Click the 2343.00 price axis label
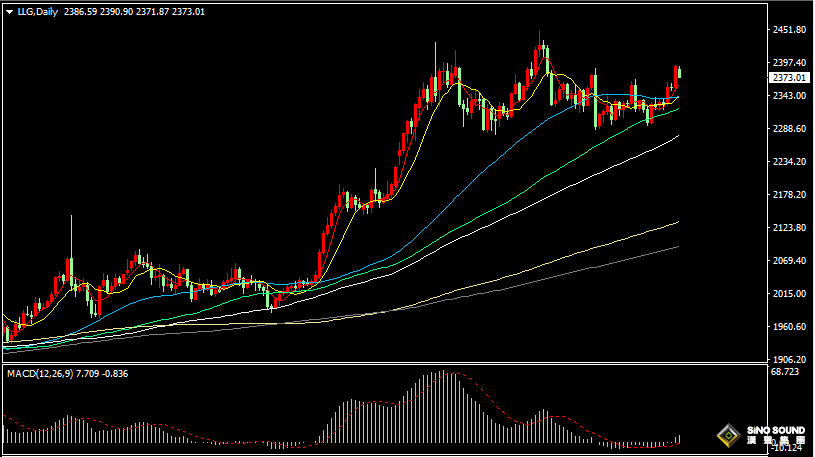 (x=789, y=96)
